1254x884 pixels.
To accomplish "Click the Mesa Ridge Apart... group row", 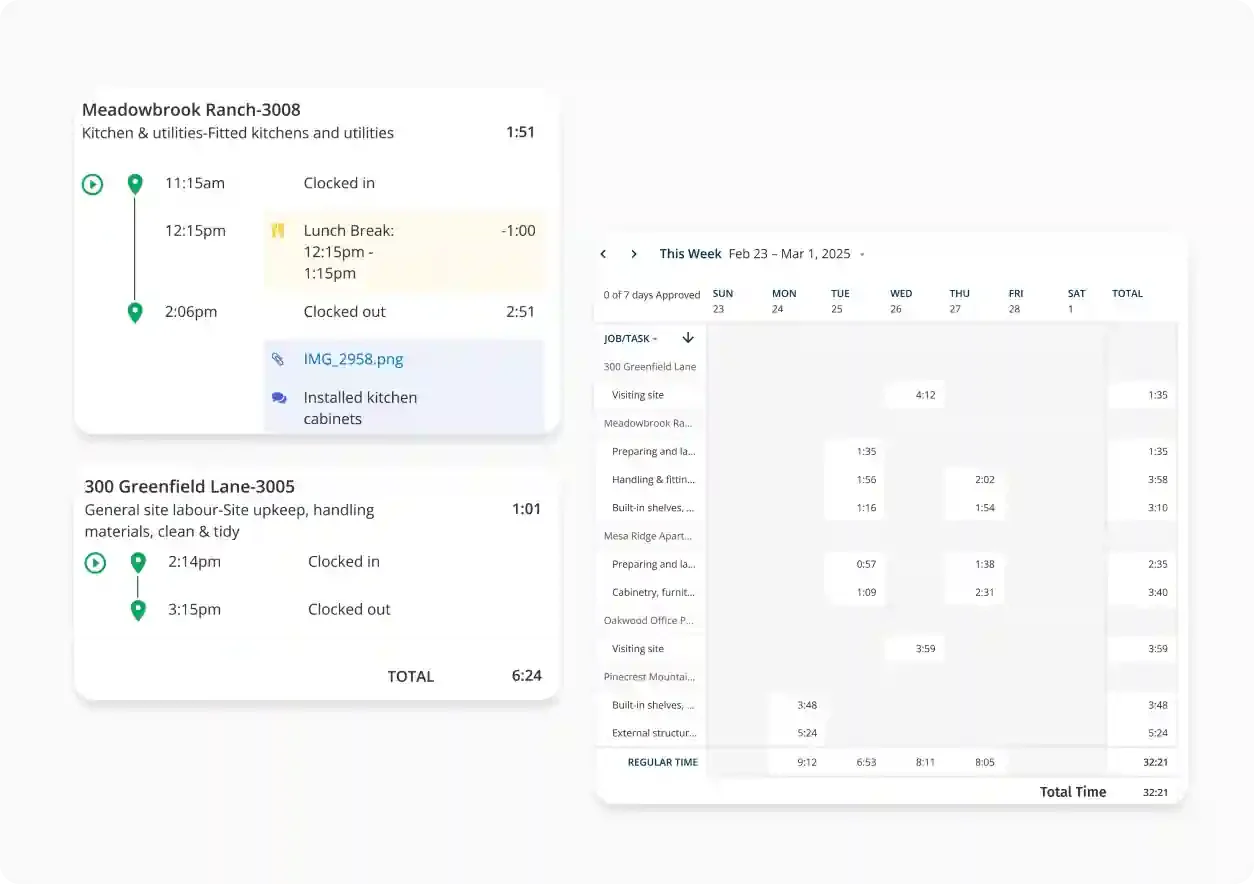I will [x=649, y=536].
